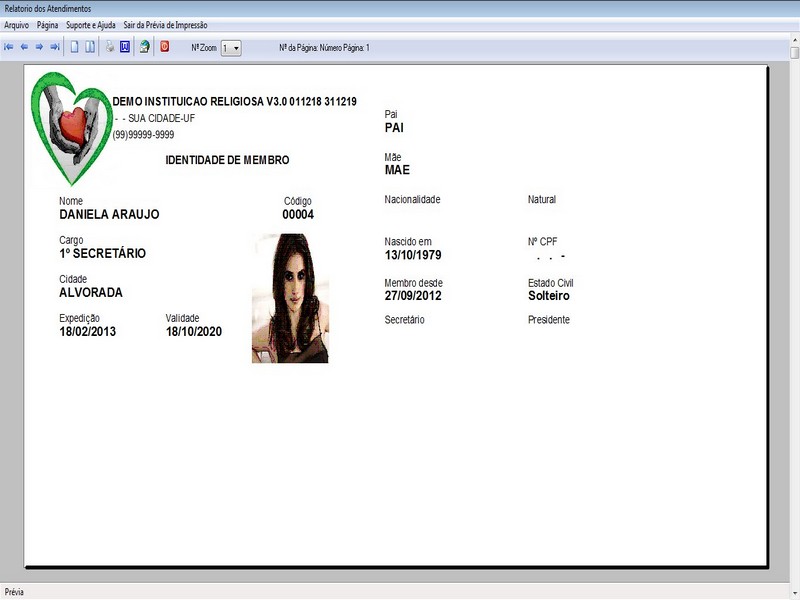Click the Número Página: 1 indicator
Viewport: 800px width, 600px height.
click(x=344, y=48)
